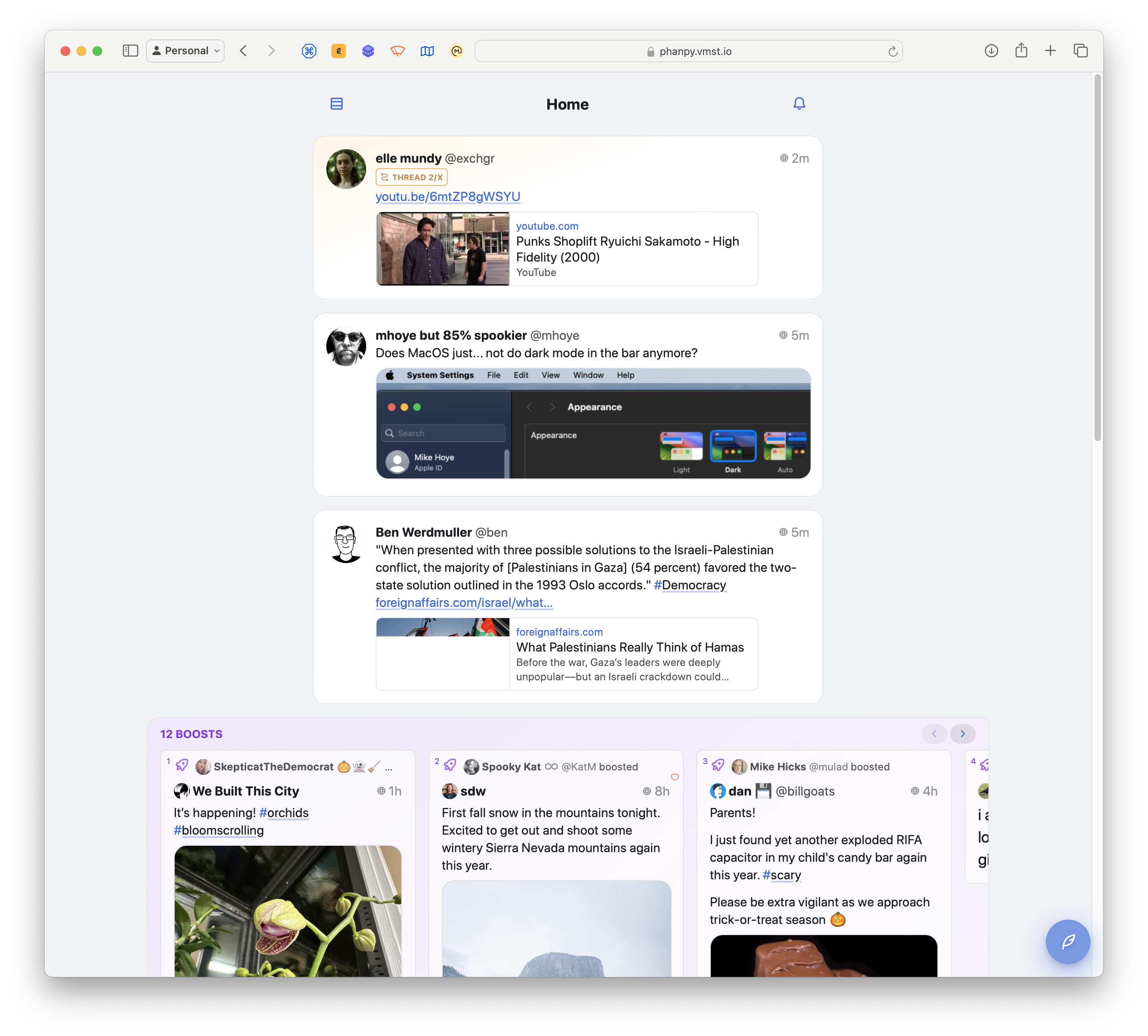This screenshot has width=1148, height=1036.
Task: Click the boost carousel next arrow
Action: click(x=962, y=734)
